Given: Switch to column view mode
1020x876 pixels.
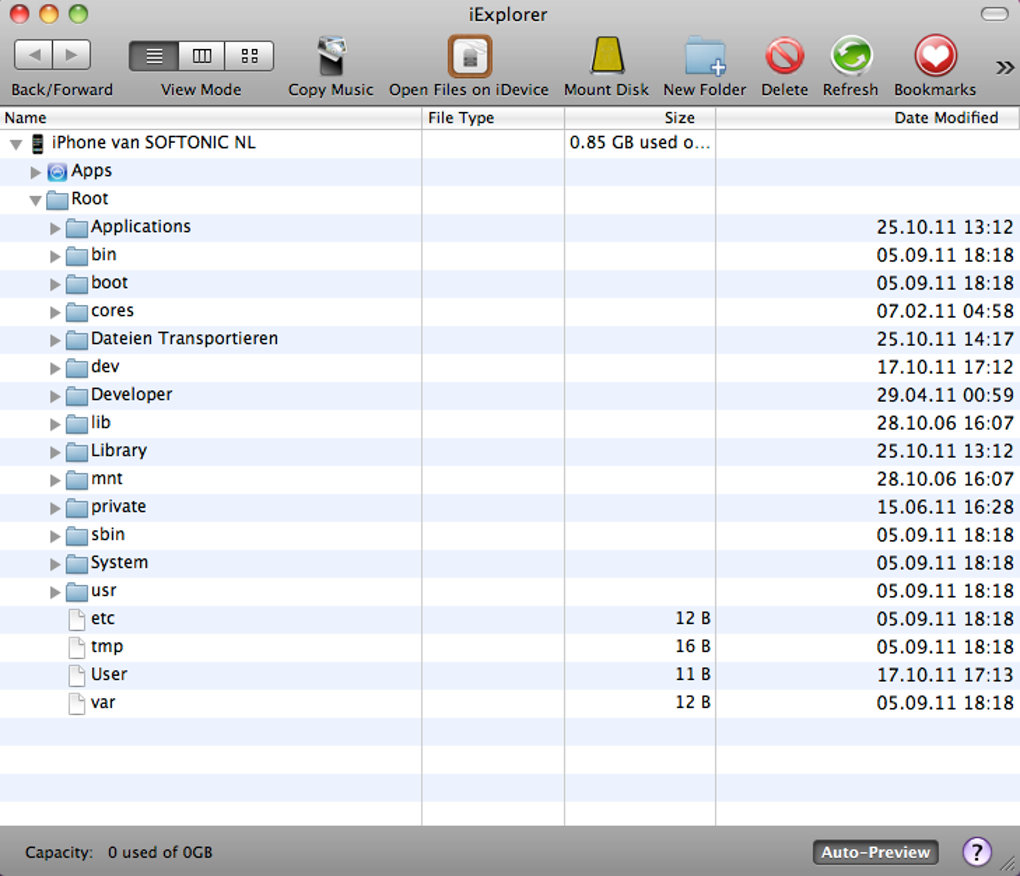Looking at the screenshot, I should 200,55.
